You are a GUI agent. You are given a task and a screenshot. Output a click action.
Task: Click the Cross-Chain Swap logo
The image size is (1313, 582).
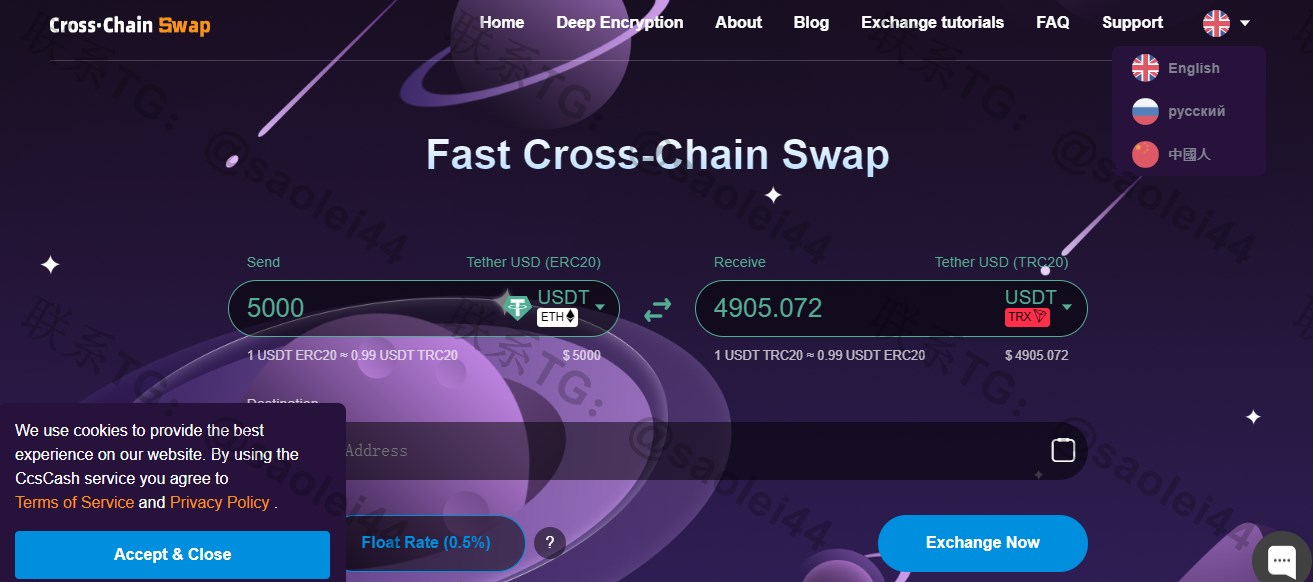point(130,25)
